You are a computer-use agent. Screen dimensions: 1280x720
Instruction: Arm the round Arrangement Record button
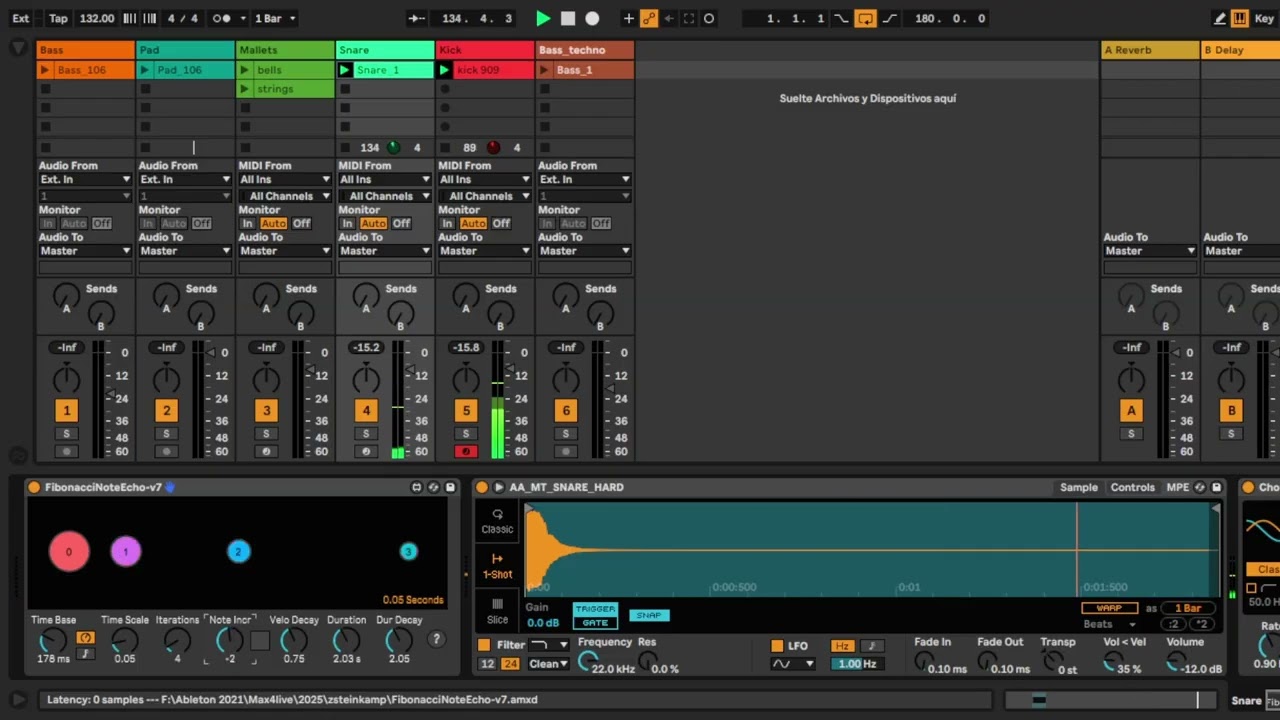pyautogui.click(x=592, y=18)
